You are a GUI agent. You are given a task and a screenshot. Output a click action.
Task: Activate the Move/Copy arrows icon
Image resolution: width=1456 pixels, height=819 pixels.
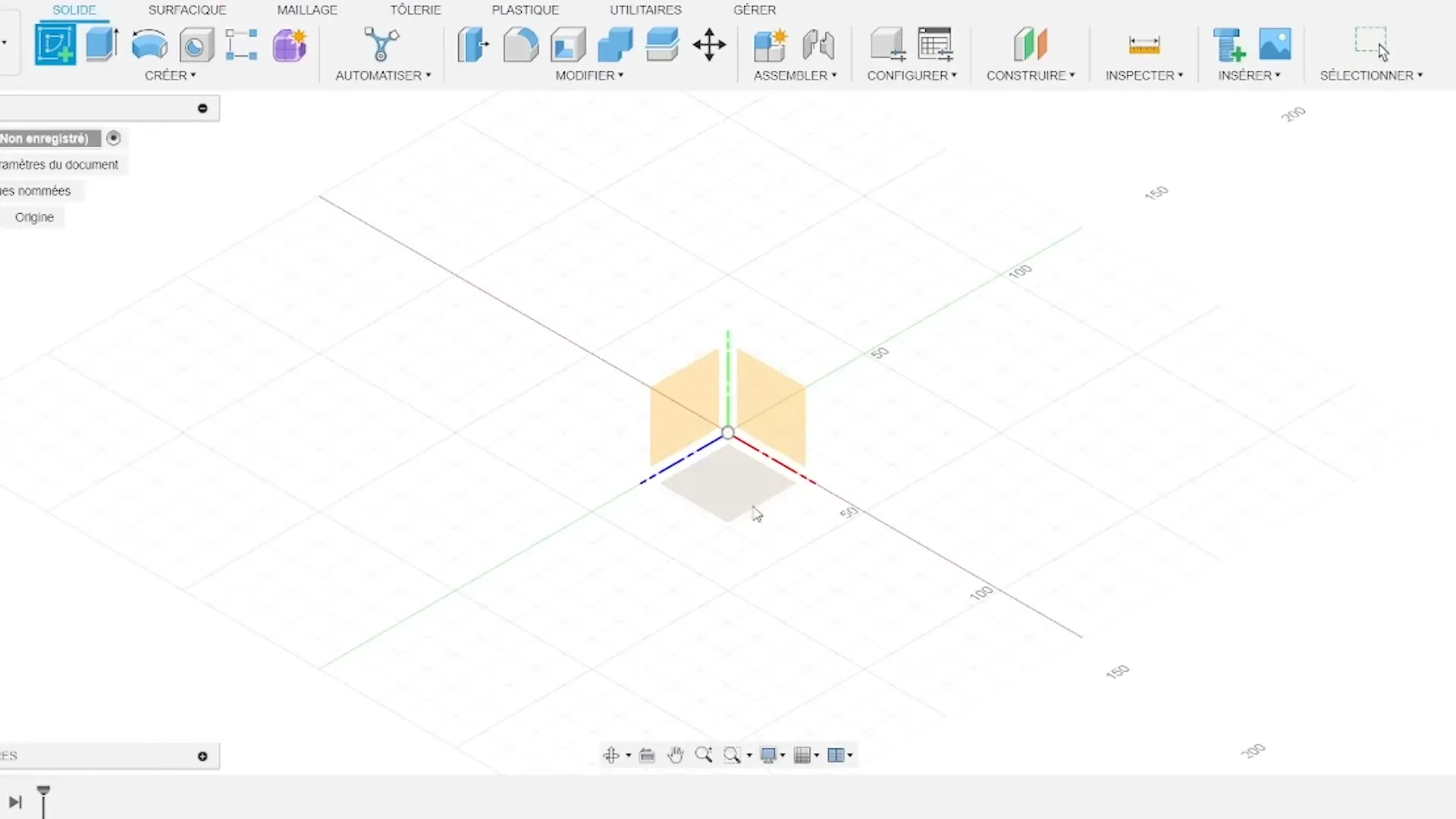point(709,45)
